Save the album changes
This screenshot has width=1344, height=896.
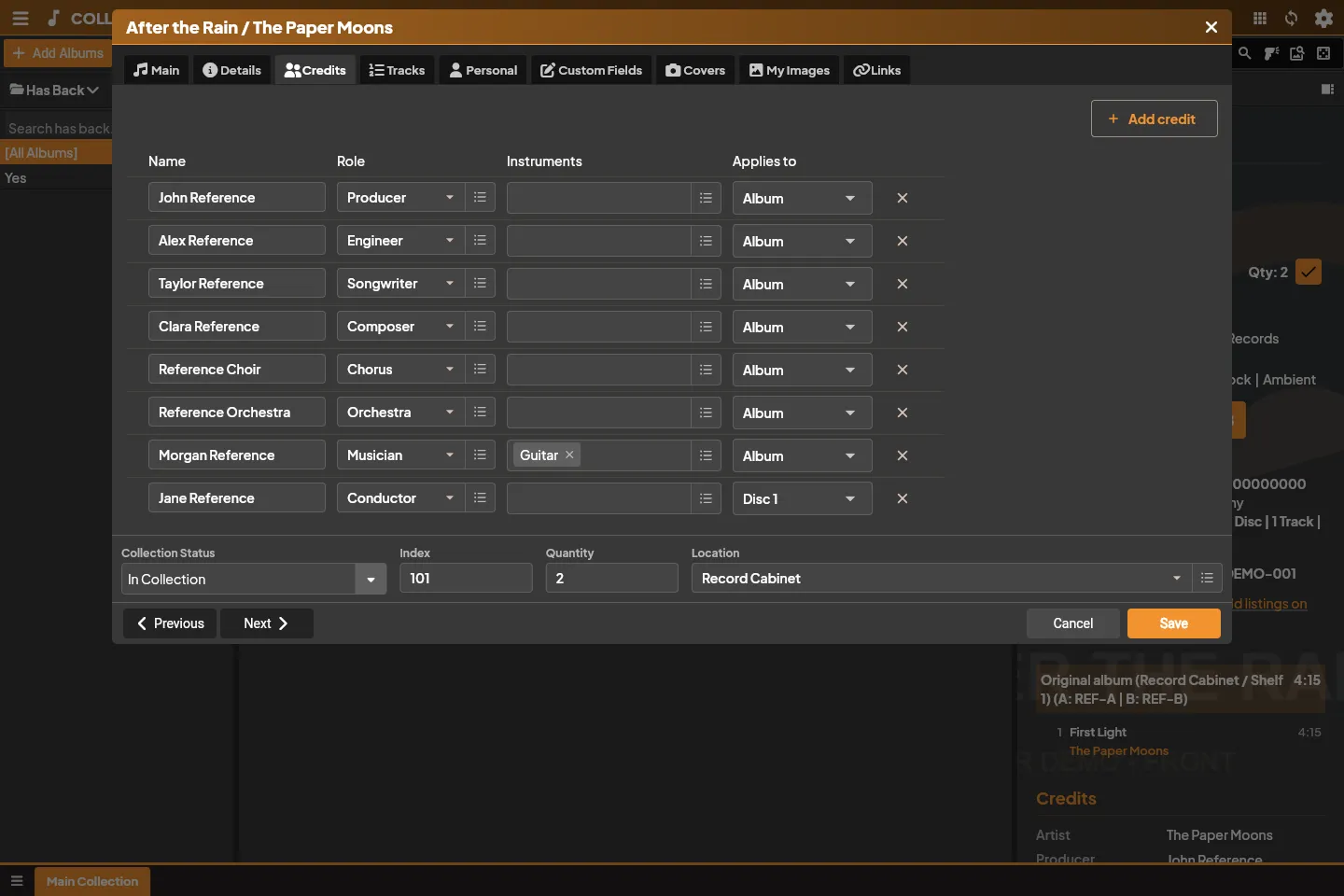(x=1174, y=623)
